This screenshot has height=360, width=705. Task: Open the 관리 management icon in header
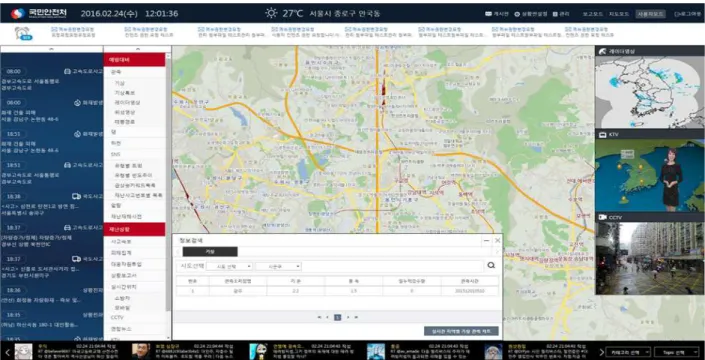tap(555, 14)
